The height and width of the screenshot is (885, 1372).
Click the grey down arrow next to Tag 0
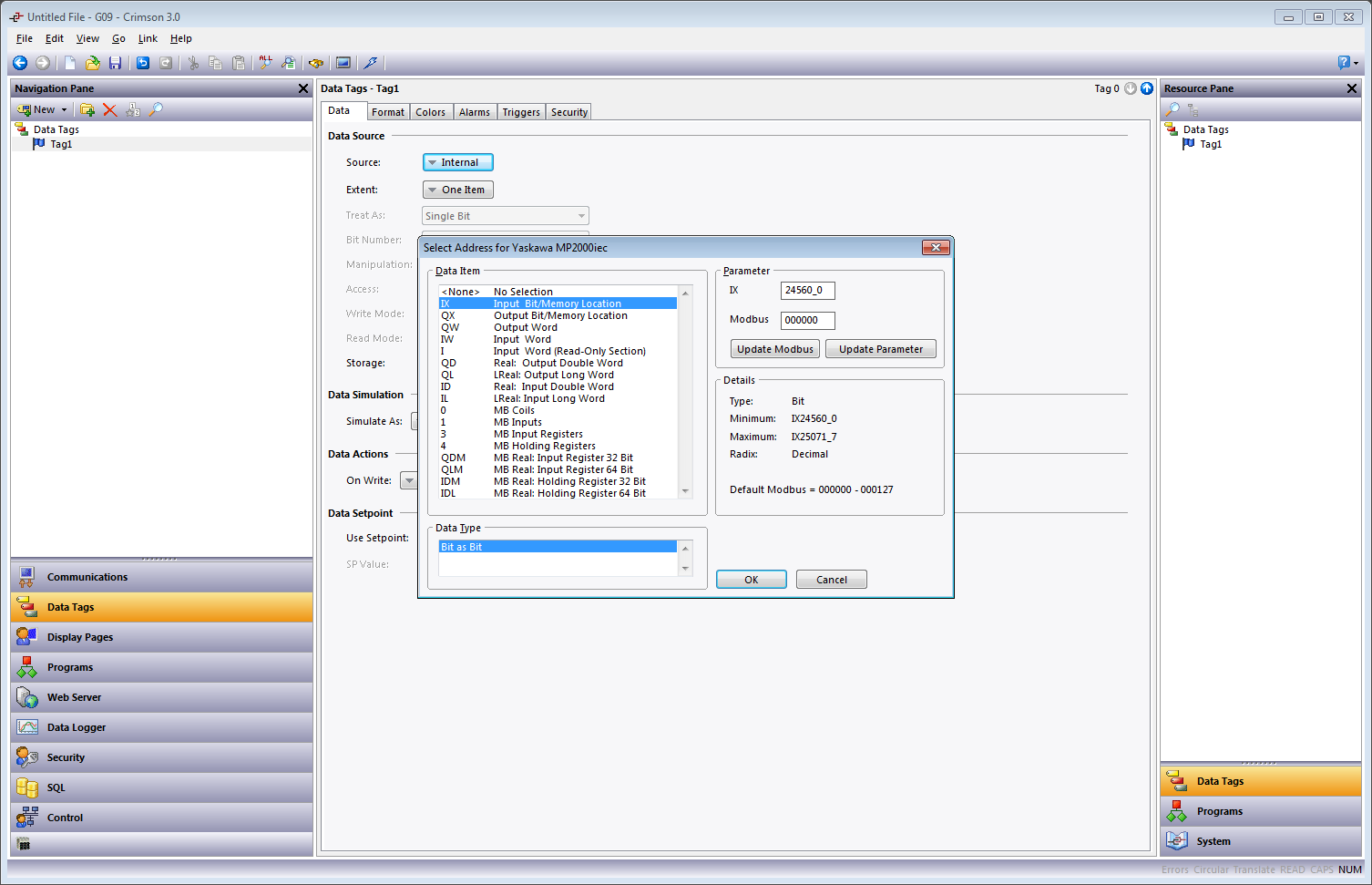1131,88
